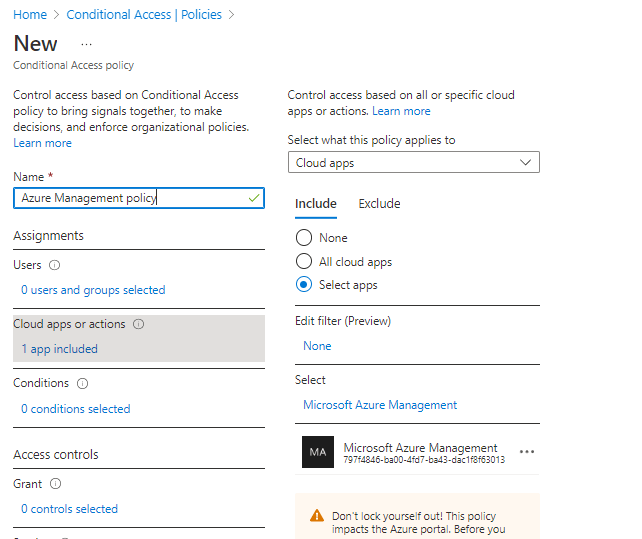Open Conditional Access | Policies breadcrumb
This screenshot has height=539, width=642.
click(146, 15)
